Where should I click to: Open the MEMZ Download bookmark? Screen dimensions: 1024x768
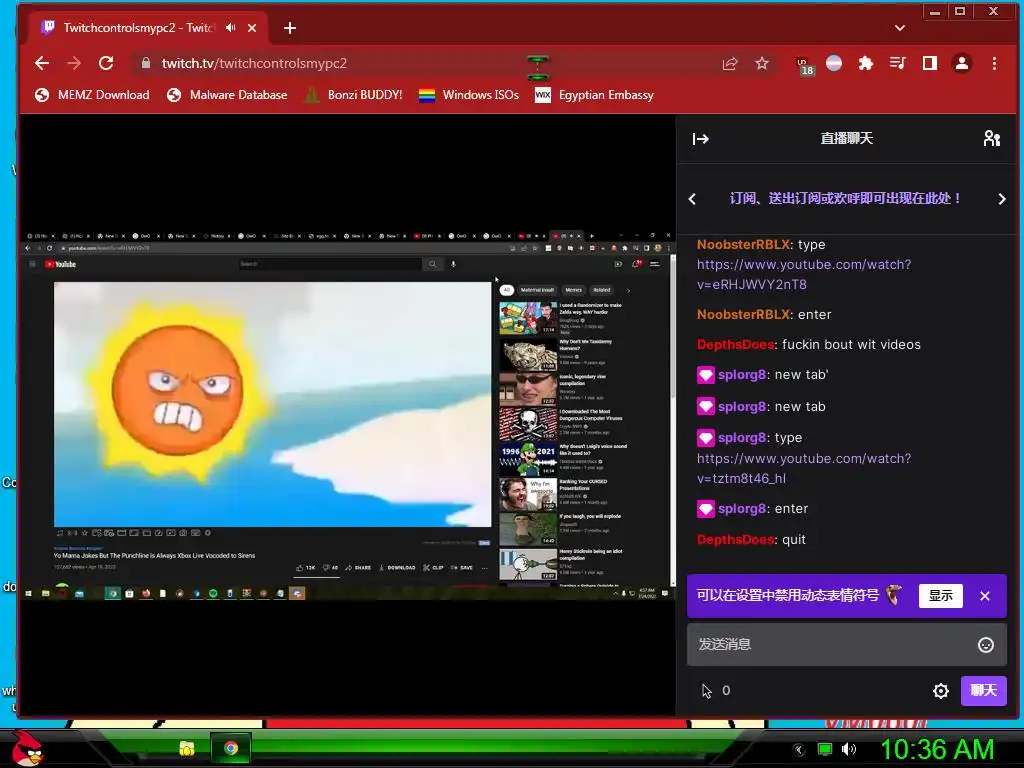tap(92, 95)
